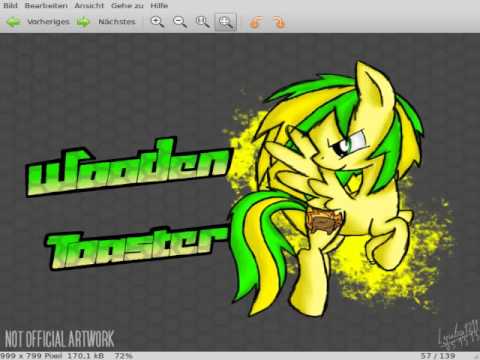Rotate image clockwise

(x=279, y=23)
